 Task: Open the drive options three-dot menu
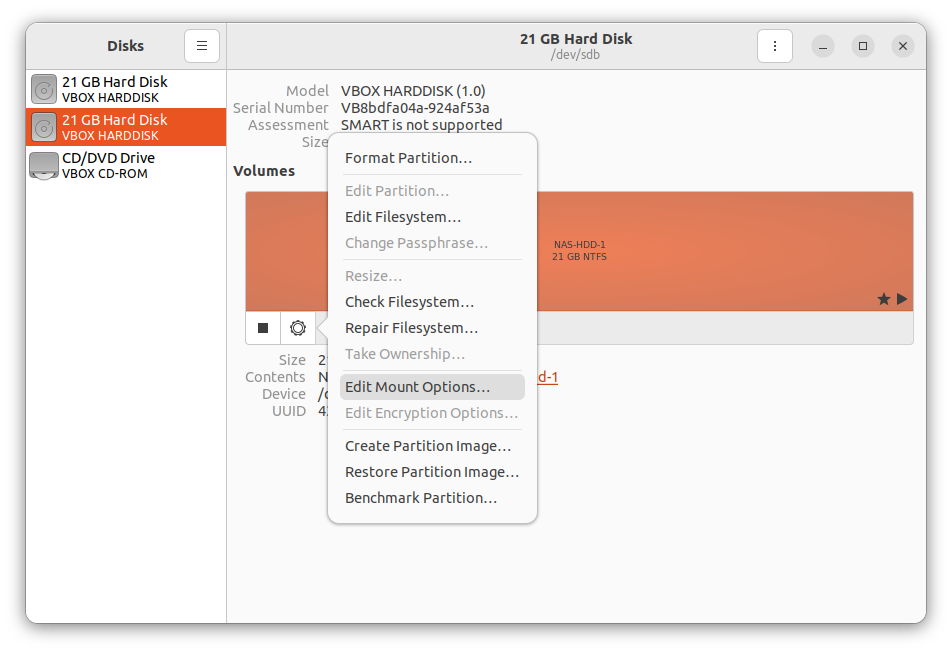coord(775,46)
